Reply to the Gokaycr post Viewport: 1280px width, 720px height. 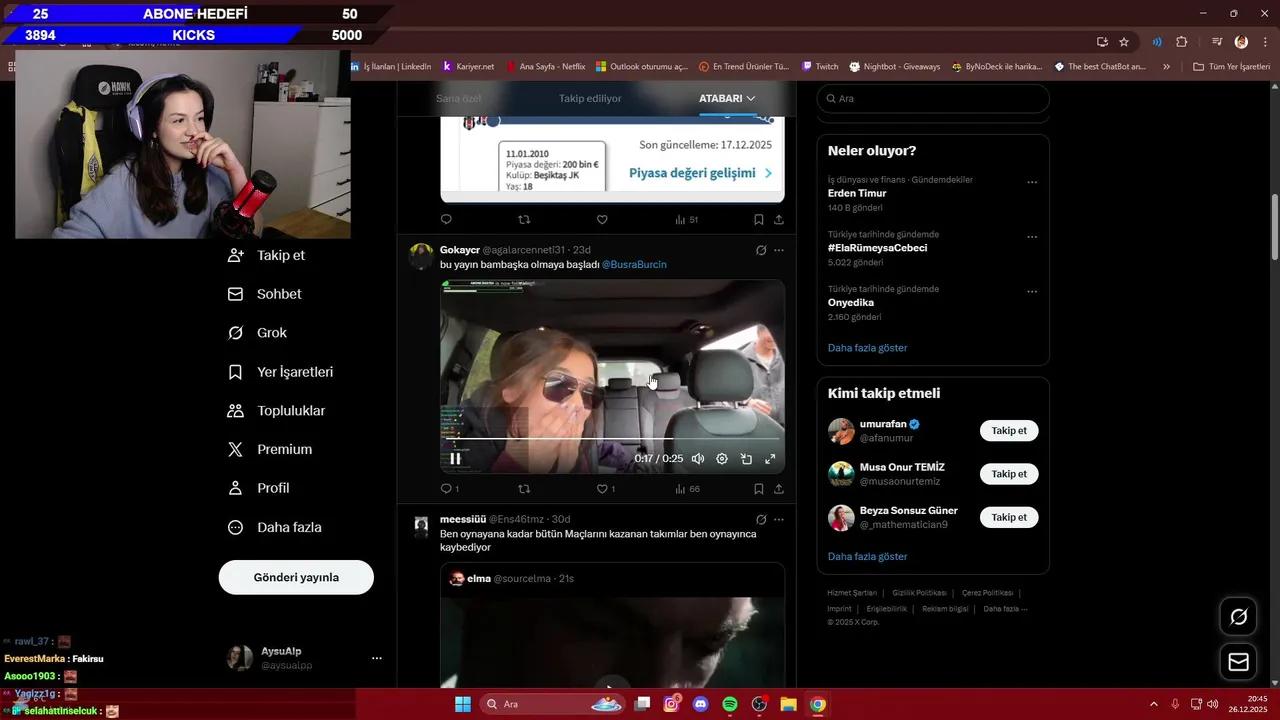point(446,489)
